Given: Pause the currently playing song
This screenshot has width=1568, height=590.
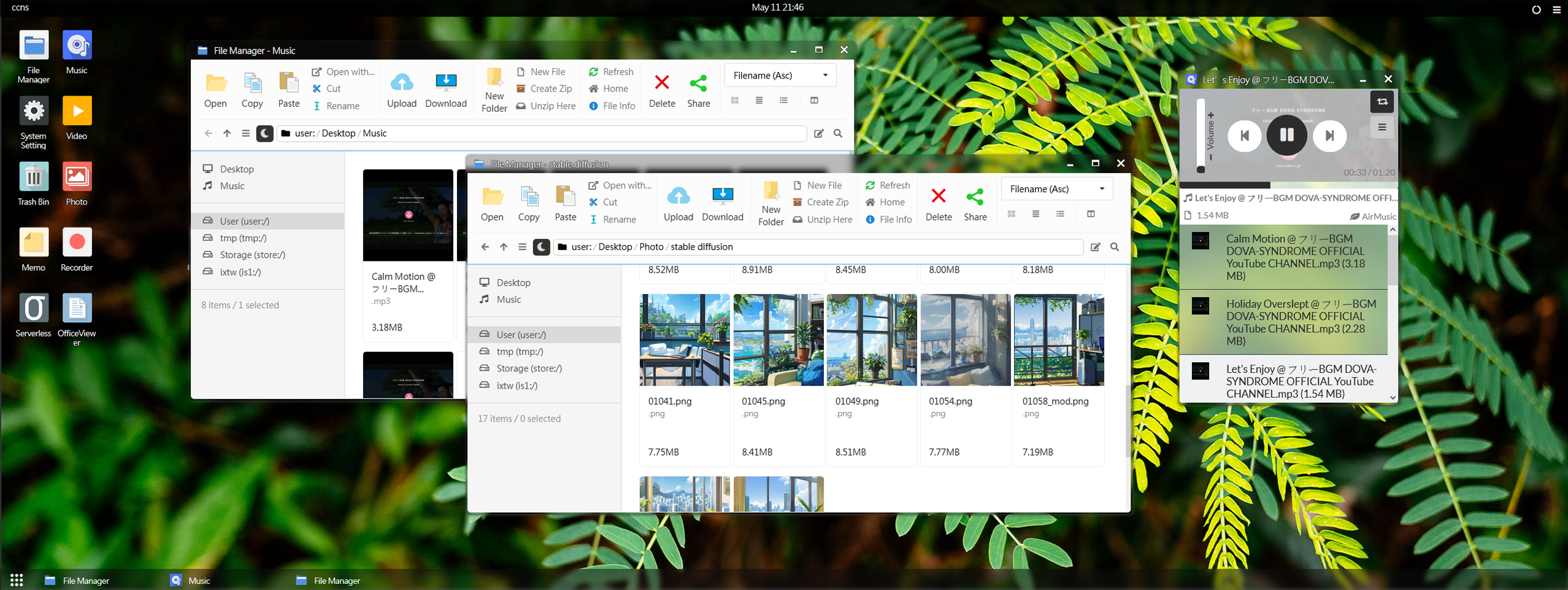Looking at the screenshot, I should pyautogui.click(x=1286, y=135).
